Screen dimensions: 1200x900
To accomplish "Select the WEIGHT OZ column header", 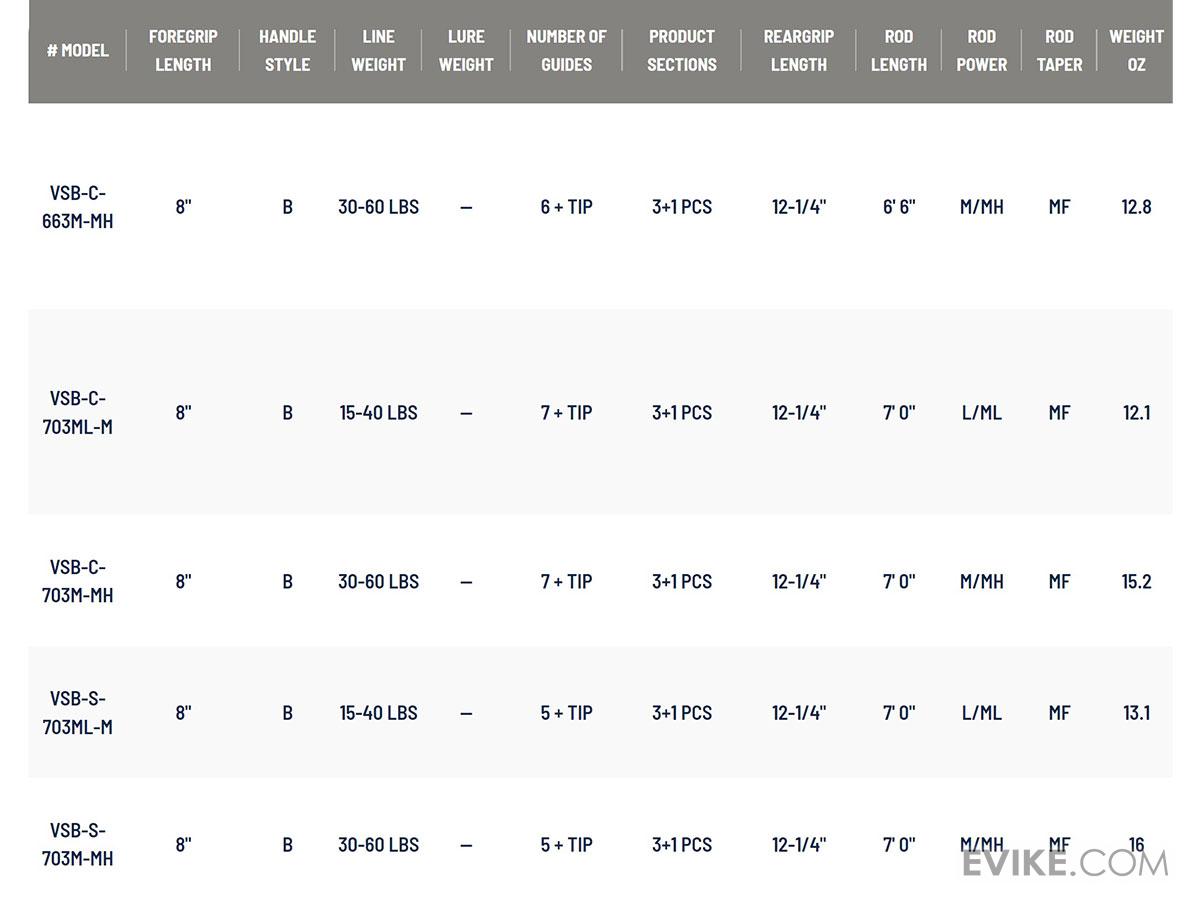I will 1136,50.
